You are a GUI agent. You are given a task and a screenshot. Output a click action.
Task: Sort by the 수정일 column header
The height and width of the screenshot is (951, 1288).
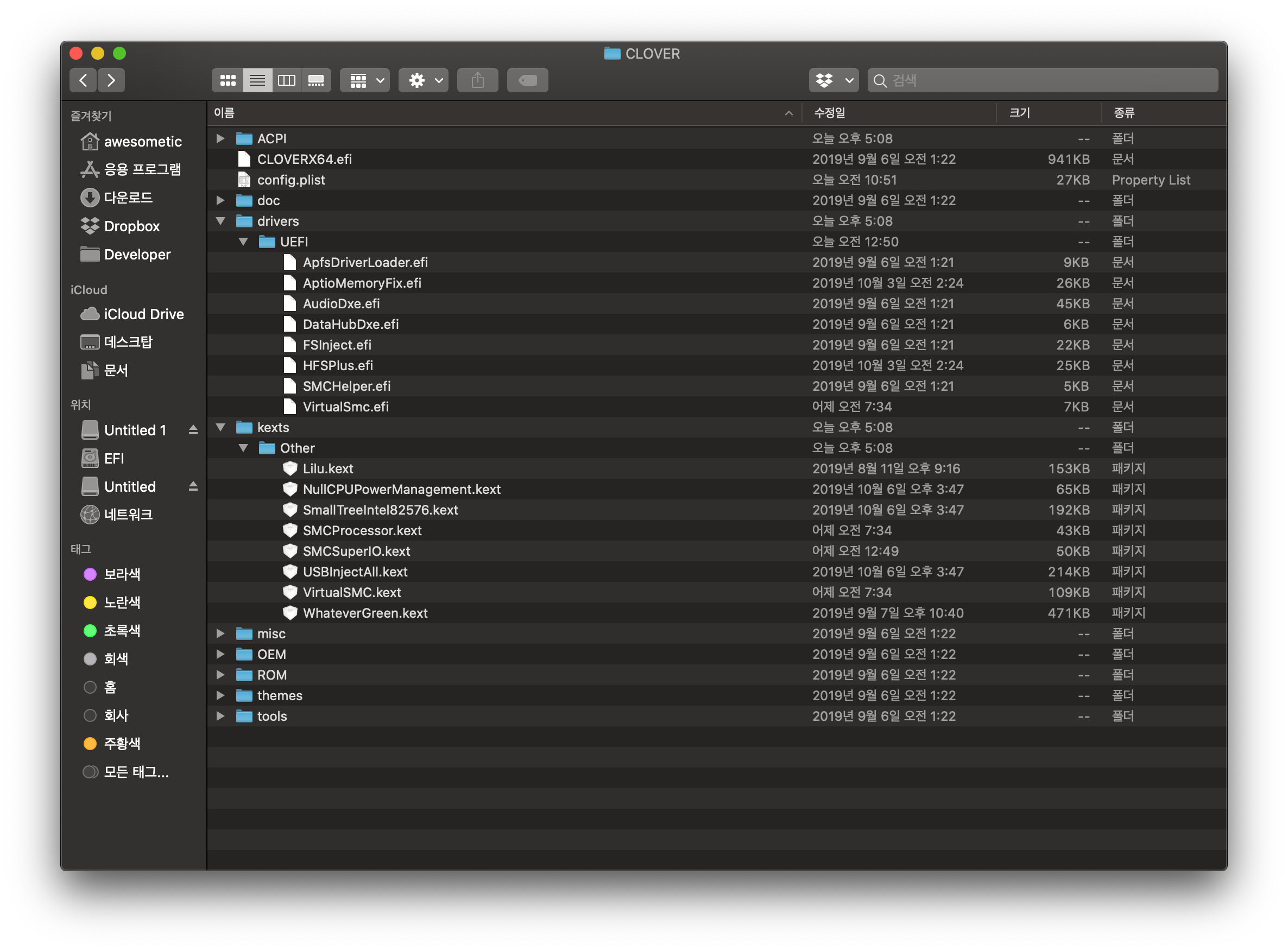829,113
